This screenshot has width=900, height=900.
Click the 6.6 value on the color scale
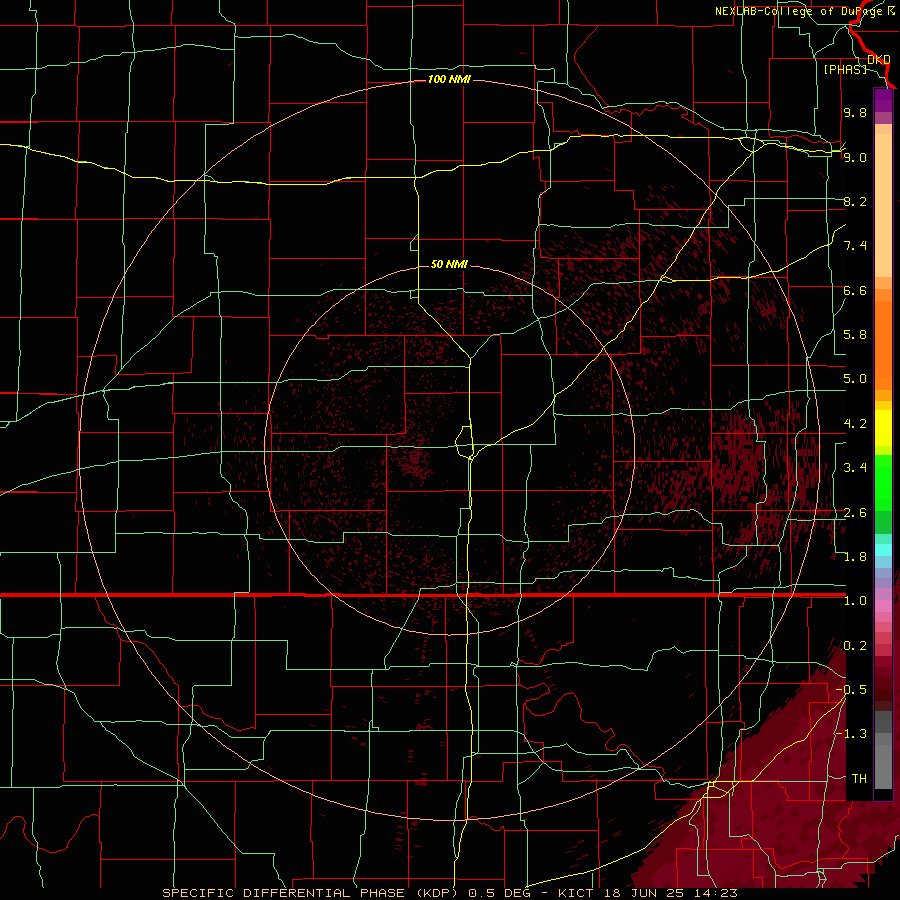855,290
